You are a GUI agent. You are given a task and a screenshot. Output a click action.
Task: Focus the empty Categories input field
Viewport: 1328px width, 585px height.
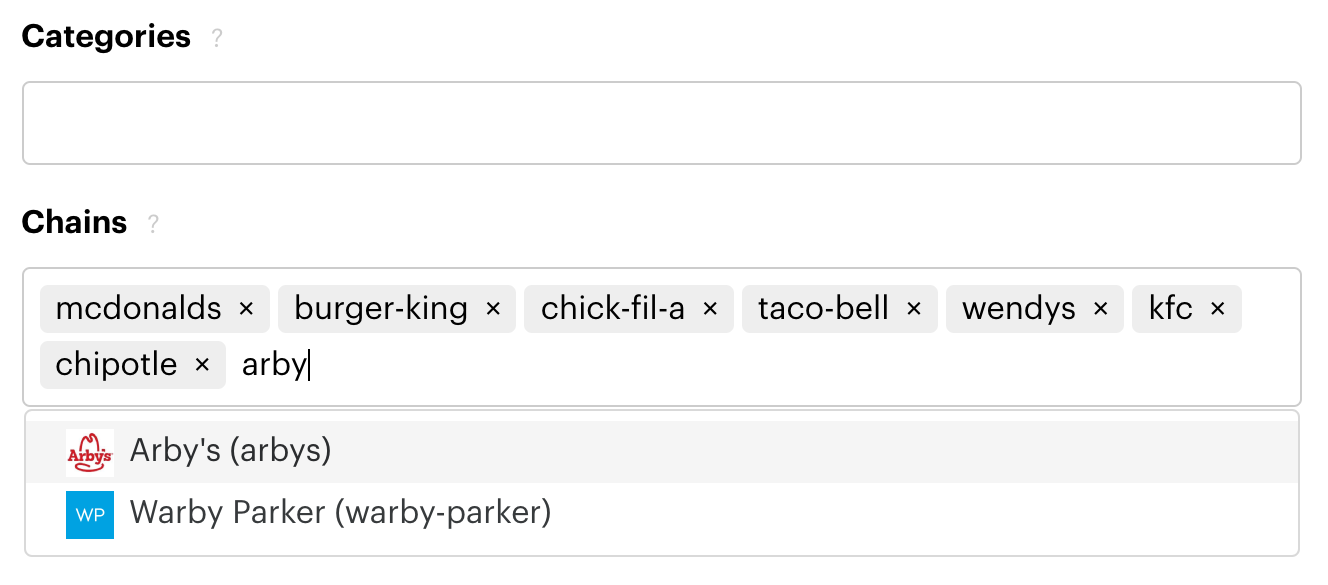pos(662,123)
